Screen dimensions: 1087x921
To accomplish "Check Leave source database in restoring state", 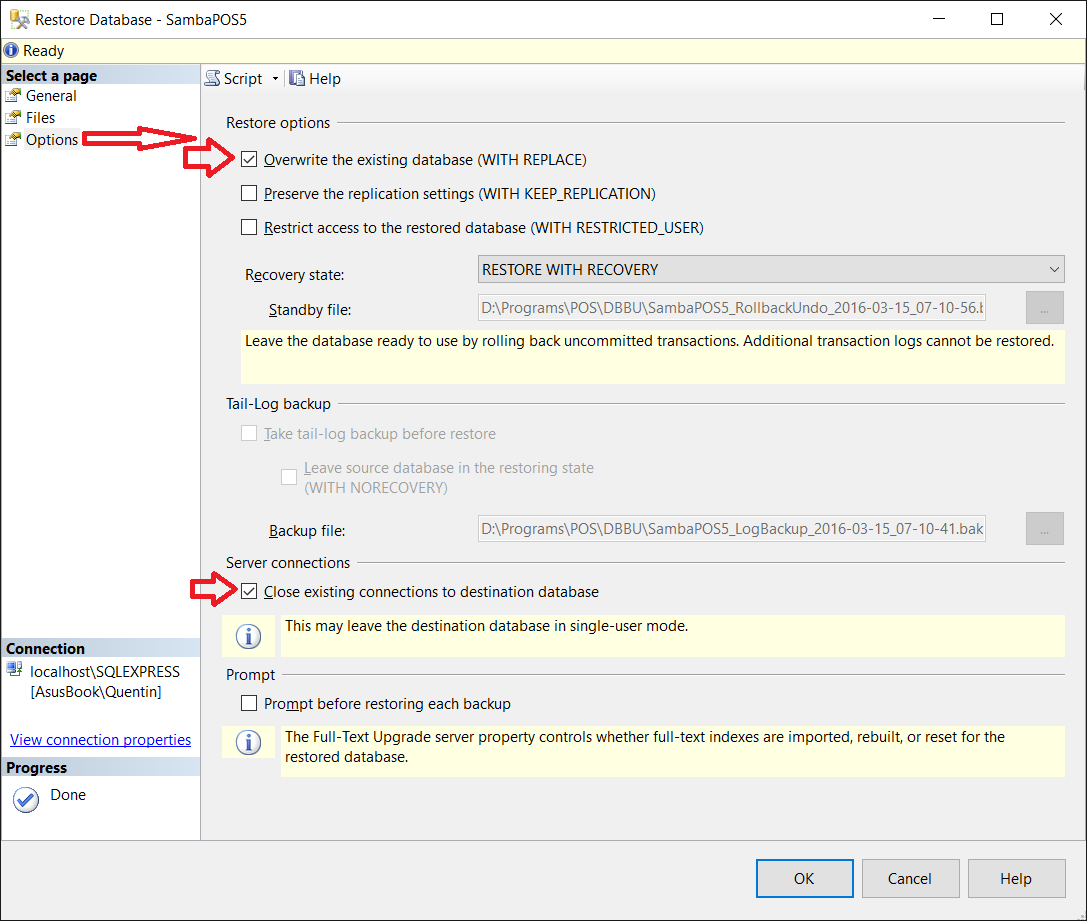I will pyautogui.click(x=289, y=477).
